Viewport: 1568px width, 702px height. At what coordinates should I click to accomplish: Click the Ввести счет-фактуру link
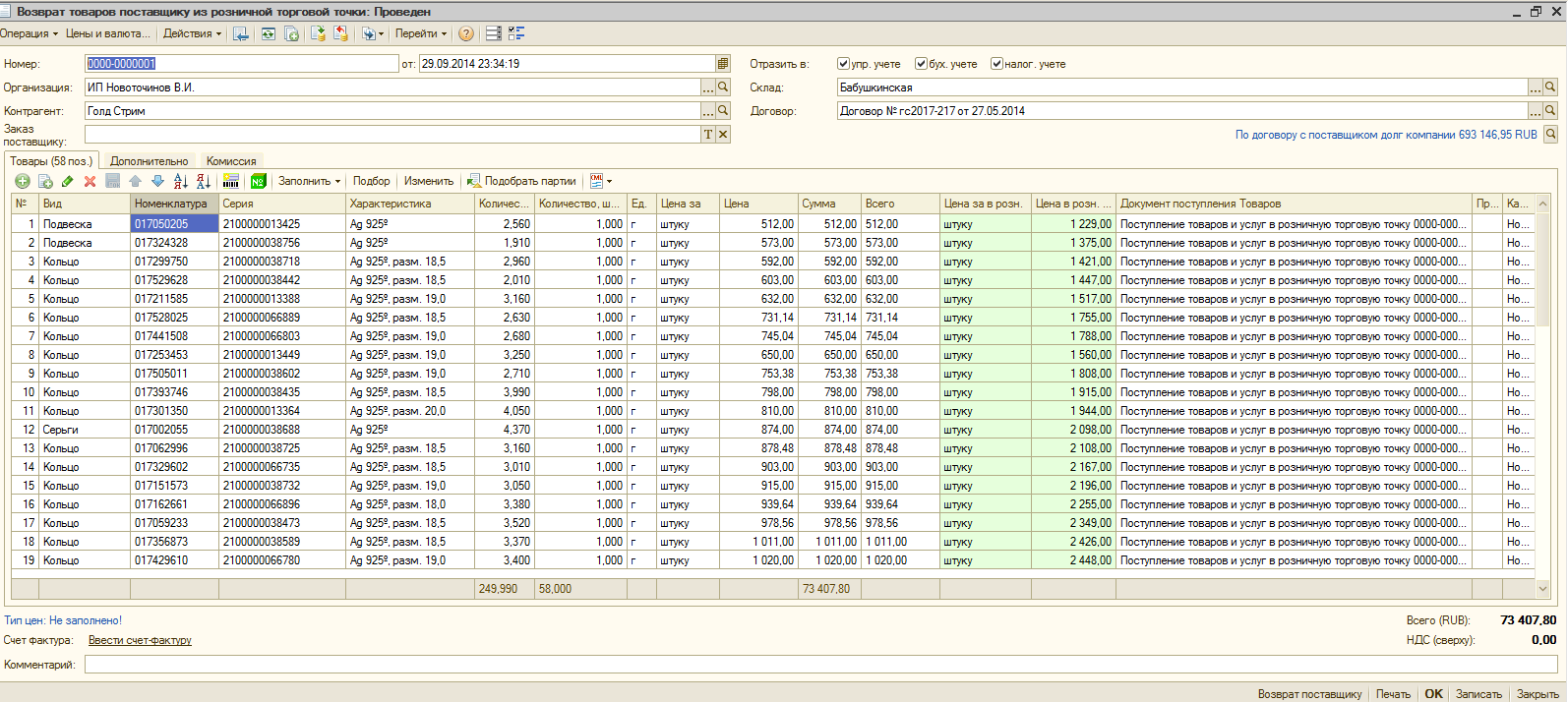(x=140, y=640)
